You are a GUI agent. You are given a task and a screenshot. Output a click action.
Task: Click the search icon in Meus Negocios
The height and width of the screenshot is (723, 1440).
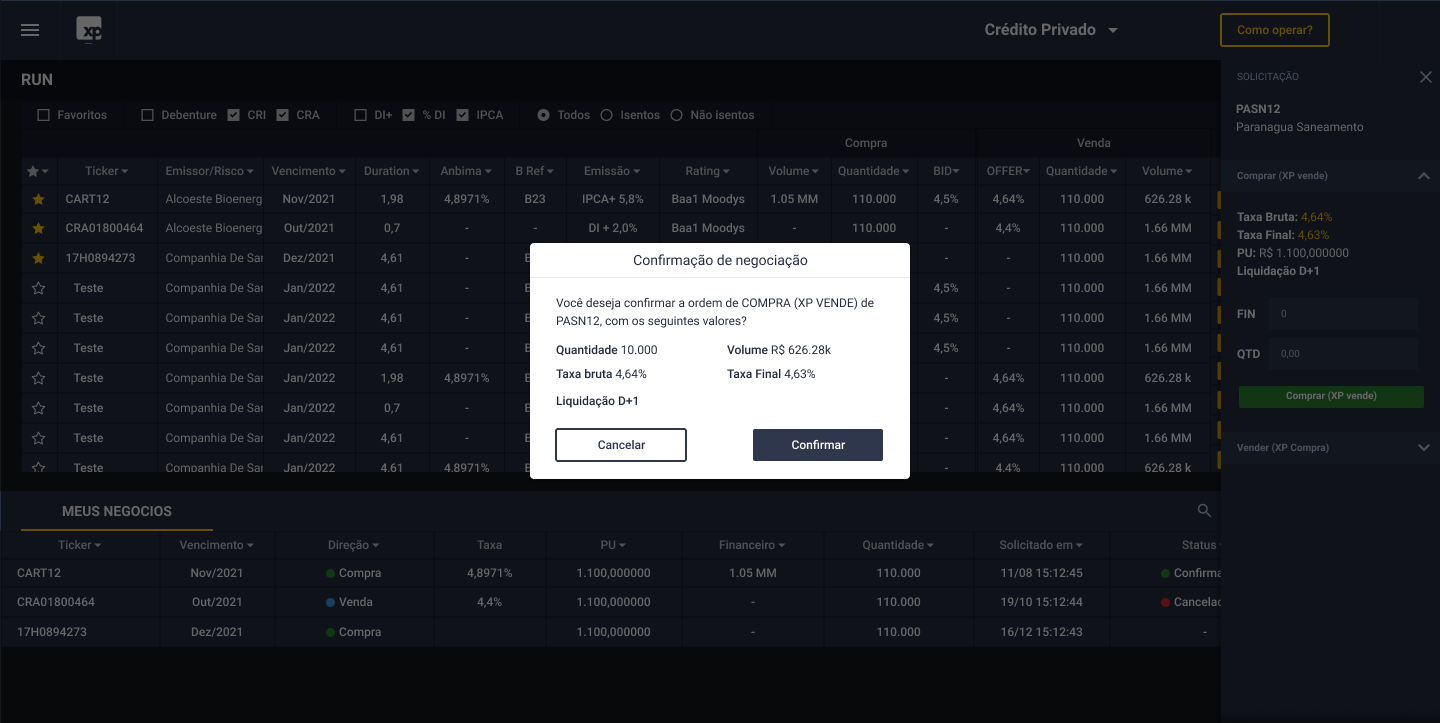(x=1204, y=511)
